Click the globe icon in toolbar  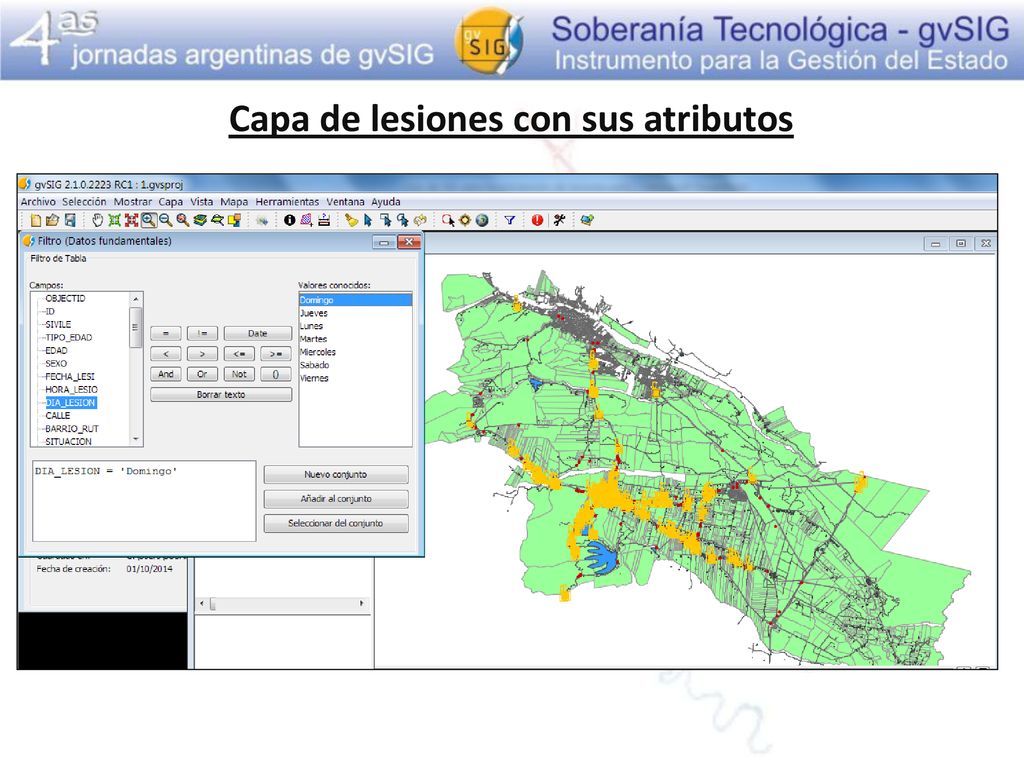tap(482, 220)
